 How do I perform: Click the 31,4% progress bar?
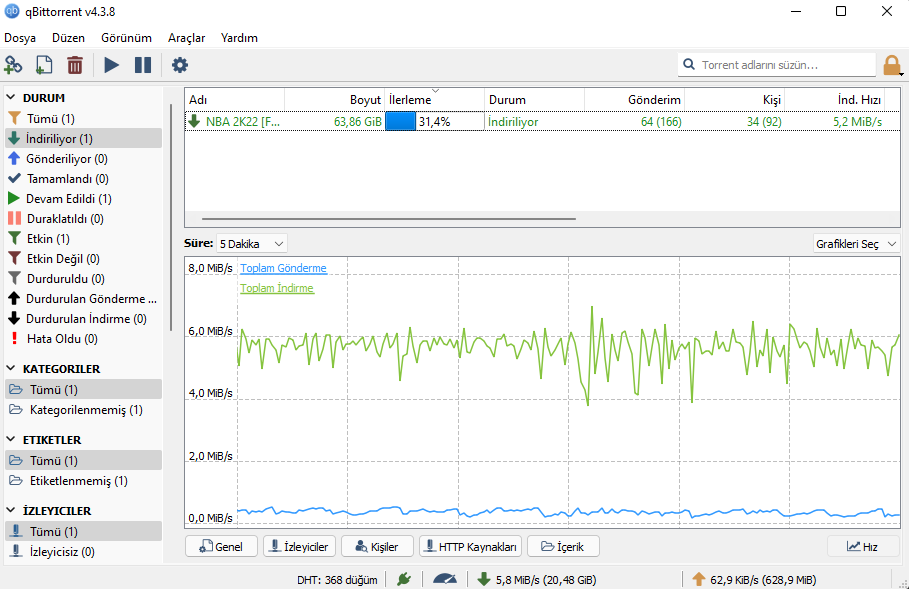[435, 121]
